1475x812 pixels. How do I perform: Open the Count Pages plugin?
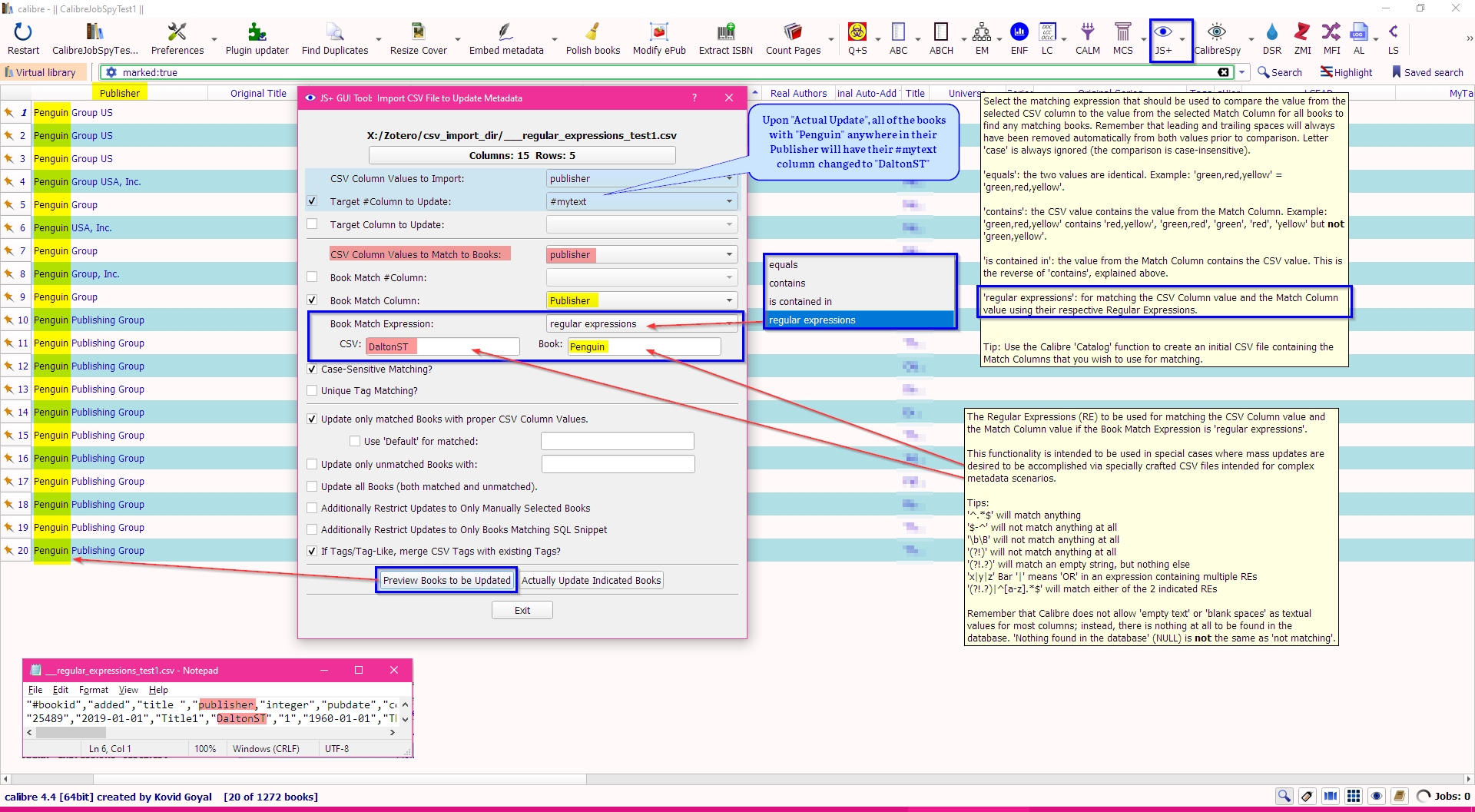(x=793, y=39)
